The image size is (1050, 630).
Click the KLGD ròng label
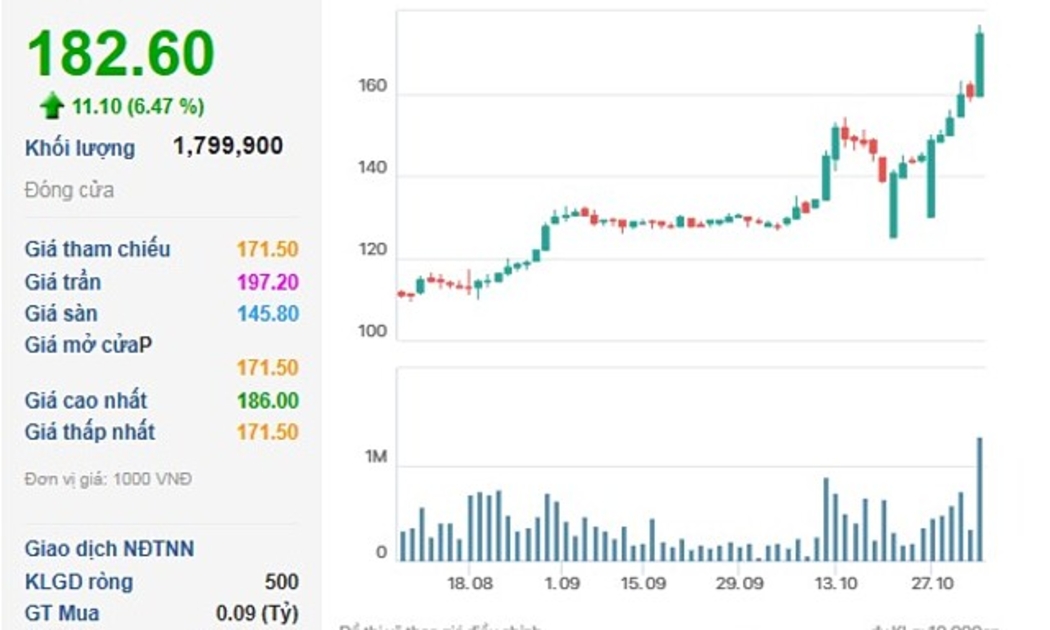(79, 582)
